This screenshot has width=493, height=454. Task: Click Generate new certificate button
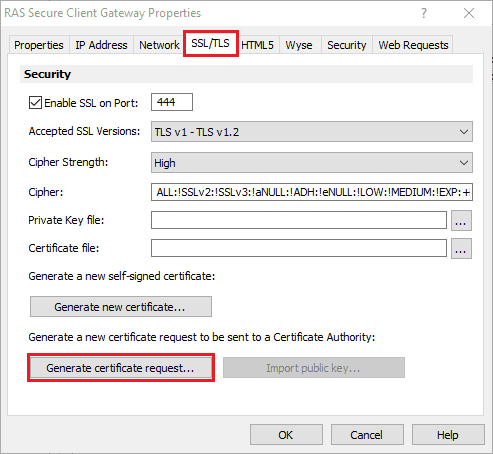pos(121,307)
